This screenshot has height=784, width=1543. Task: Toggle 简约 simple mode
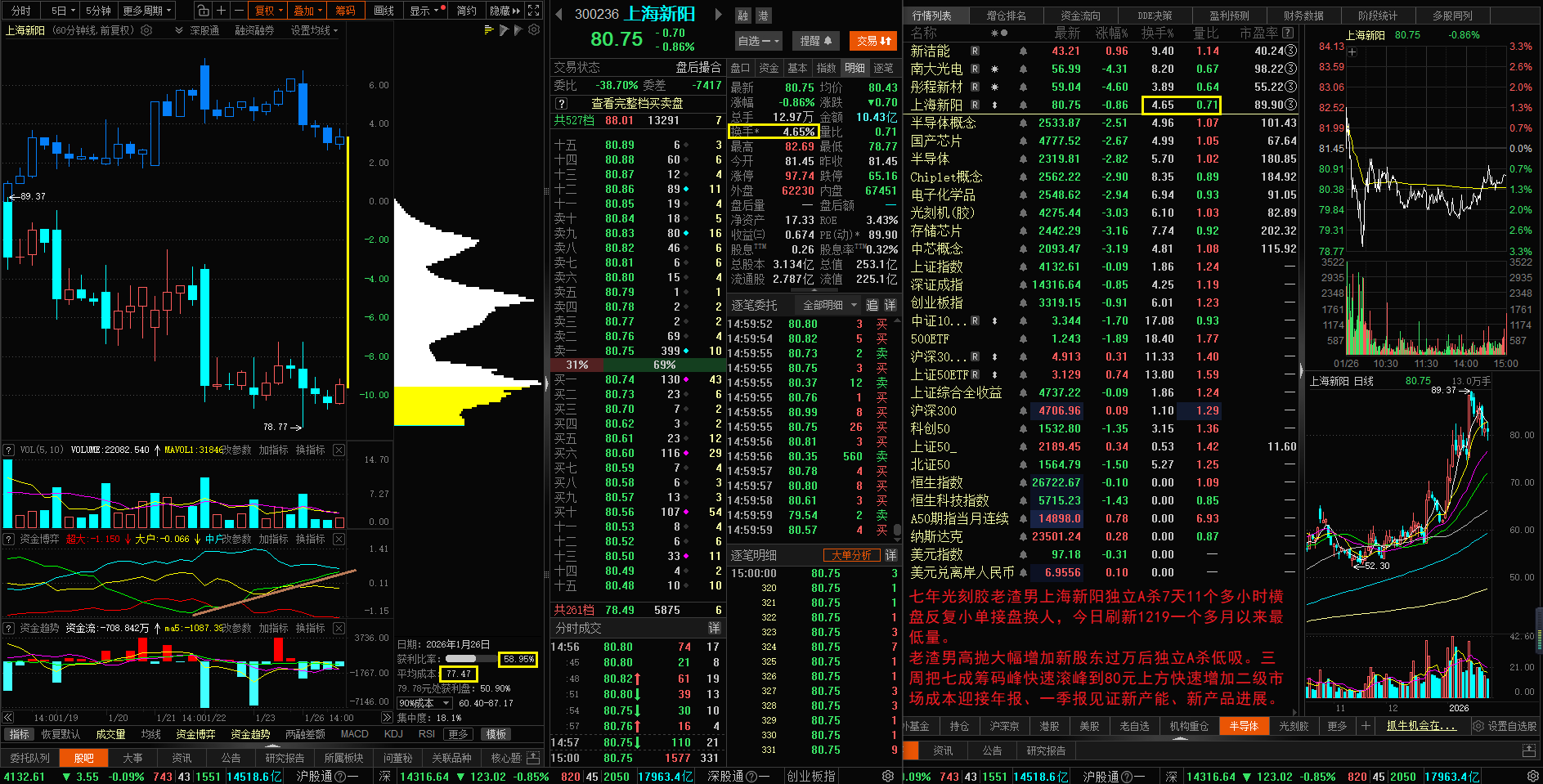coord(467,11)
